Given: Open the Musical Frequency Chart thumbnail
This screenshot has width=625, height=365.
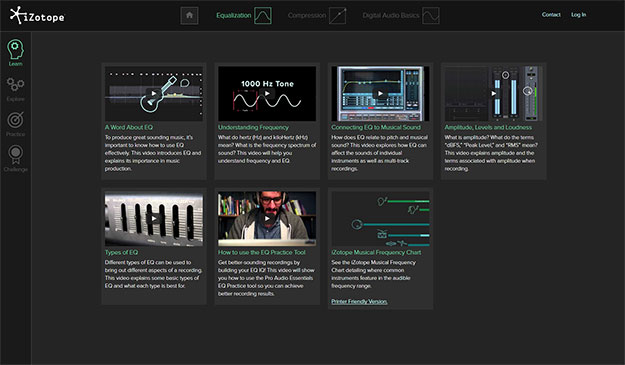Looking at the screenshot, I should click(380, 218).
